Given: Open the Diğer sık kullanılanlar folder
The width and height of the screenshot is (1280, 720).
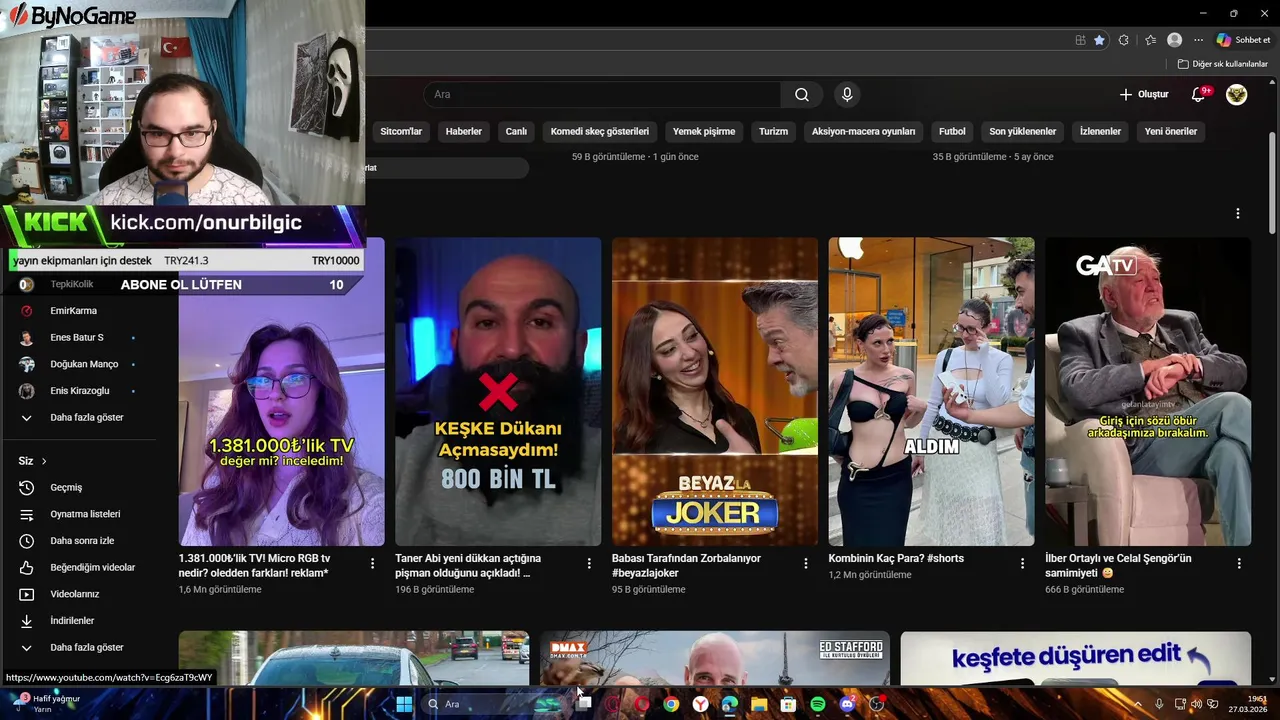Looking at the screenshot, I should coord(1222,64).
